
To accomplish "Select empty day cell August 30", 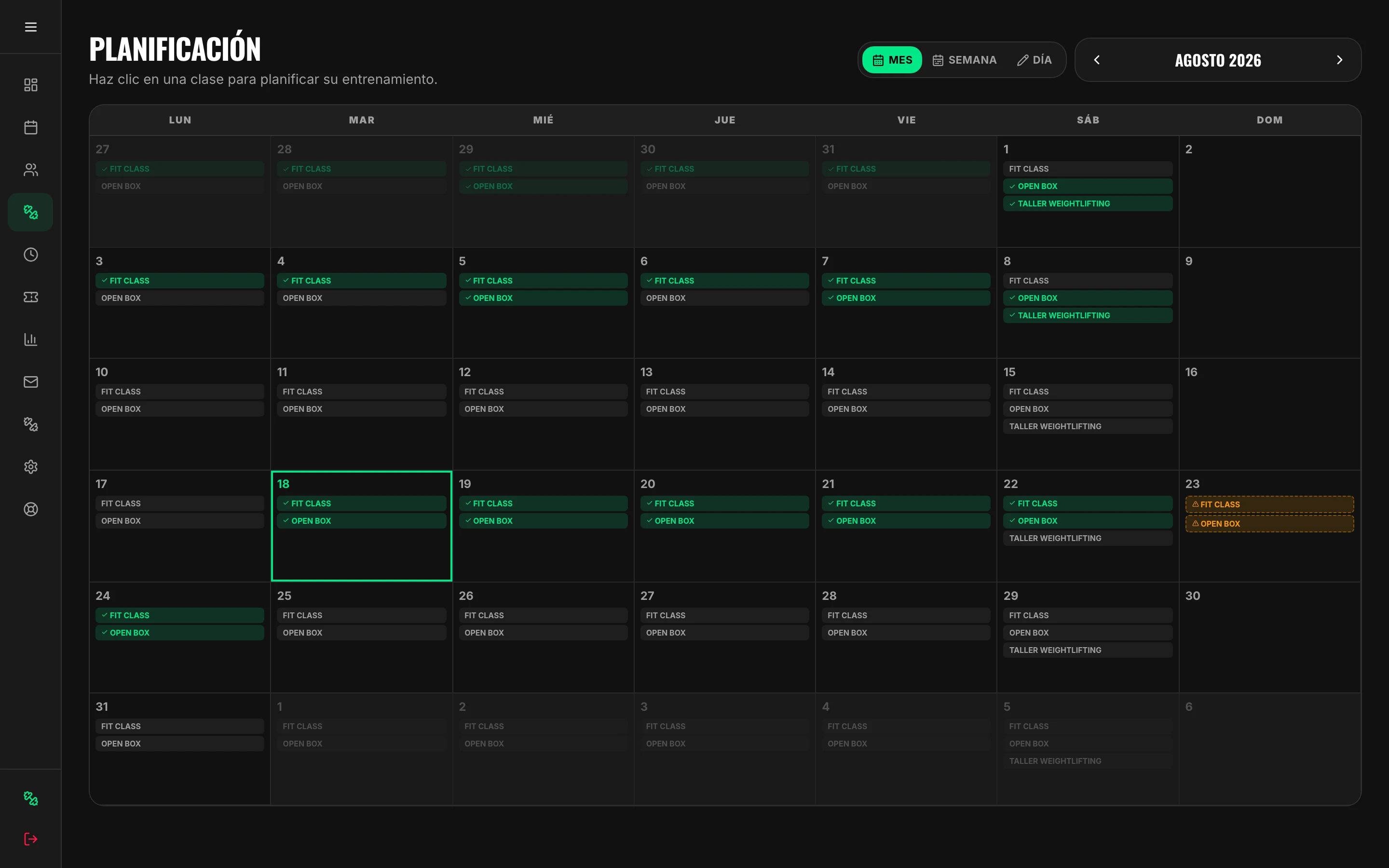I will [1269, 638].
